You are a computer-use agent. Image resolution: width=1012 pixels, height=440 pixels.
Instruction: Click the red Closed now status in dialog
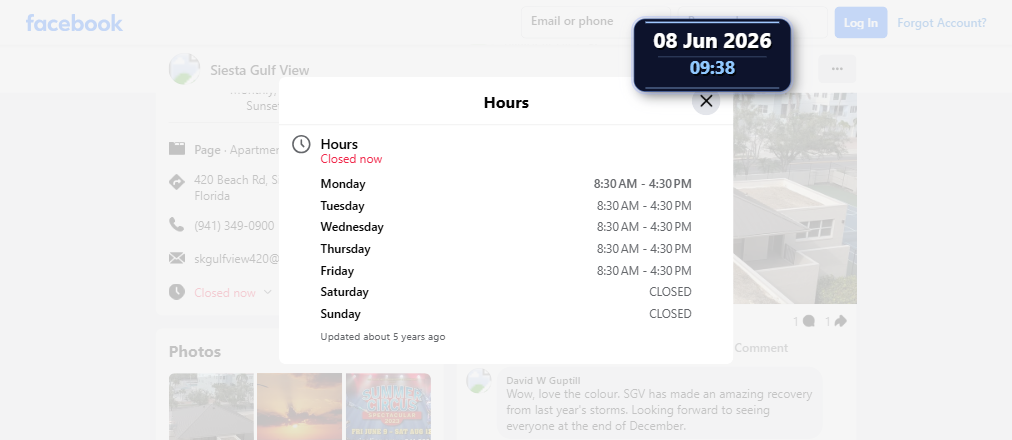(x=351, y=159)
